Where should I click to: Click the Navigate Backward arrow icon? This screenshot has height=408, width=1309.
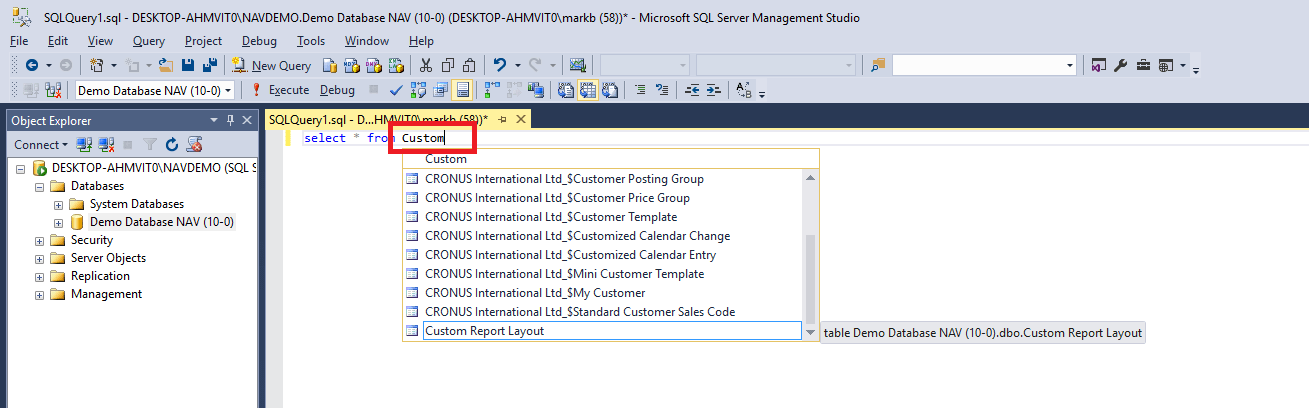click(x=31, y=65)
